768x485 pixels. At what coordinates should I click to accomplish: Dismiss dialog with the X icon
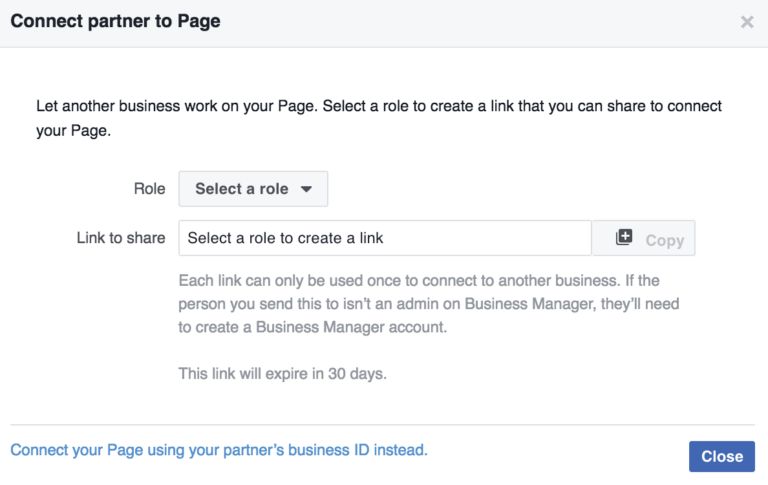pyautogui.click(x=747, y=22)
